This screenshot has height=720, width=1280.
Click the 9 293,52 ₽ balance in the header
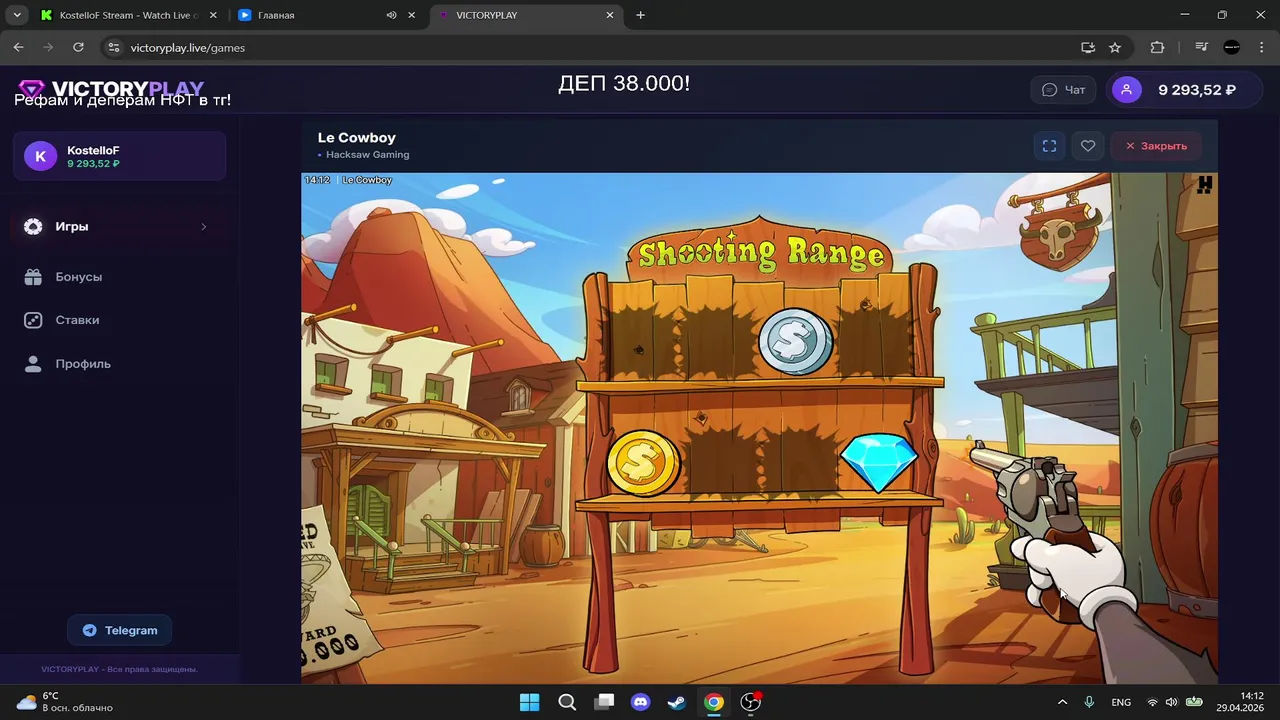pyautogui.click(x=1196, y=90)
